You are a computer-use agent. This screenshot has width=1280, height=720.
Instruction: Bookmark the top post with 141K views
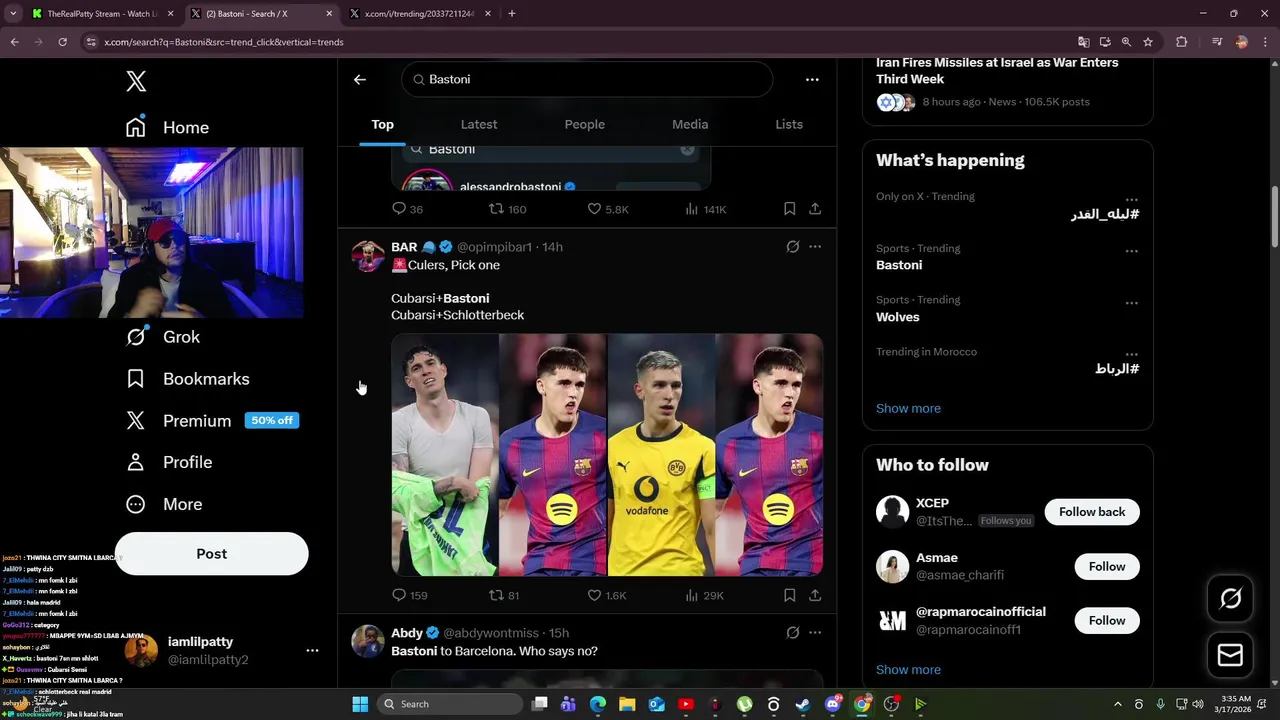point(789,209)
